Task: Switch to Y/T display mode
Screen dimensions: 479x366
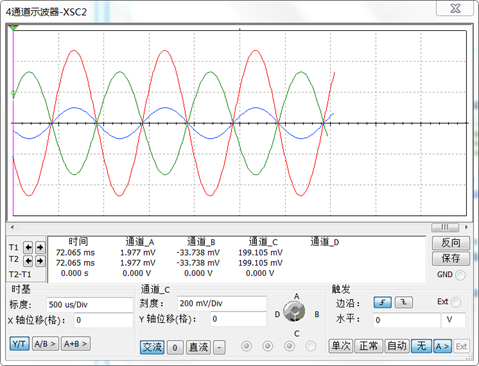Action: [x=19, y=344]
